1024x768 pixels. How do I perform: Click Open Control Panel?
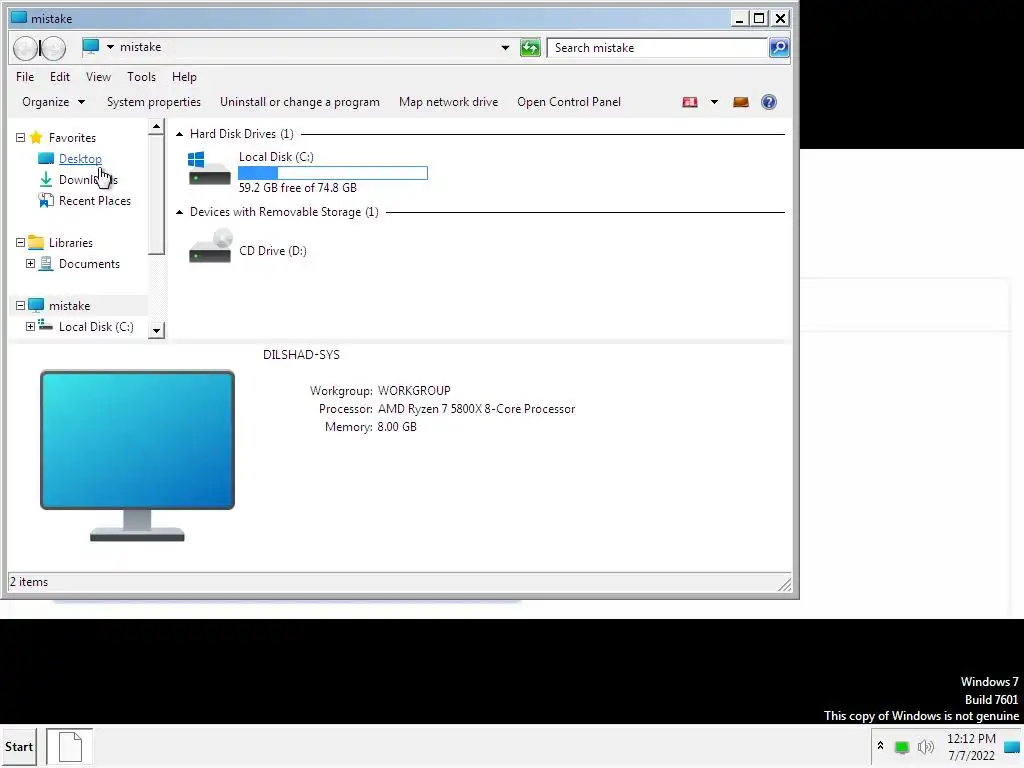click(569, 102)
